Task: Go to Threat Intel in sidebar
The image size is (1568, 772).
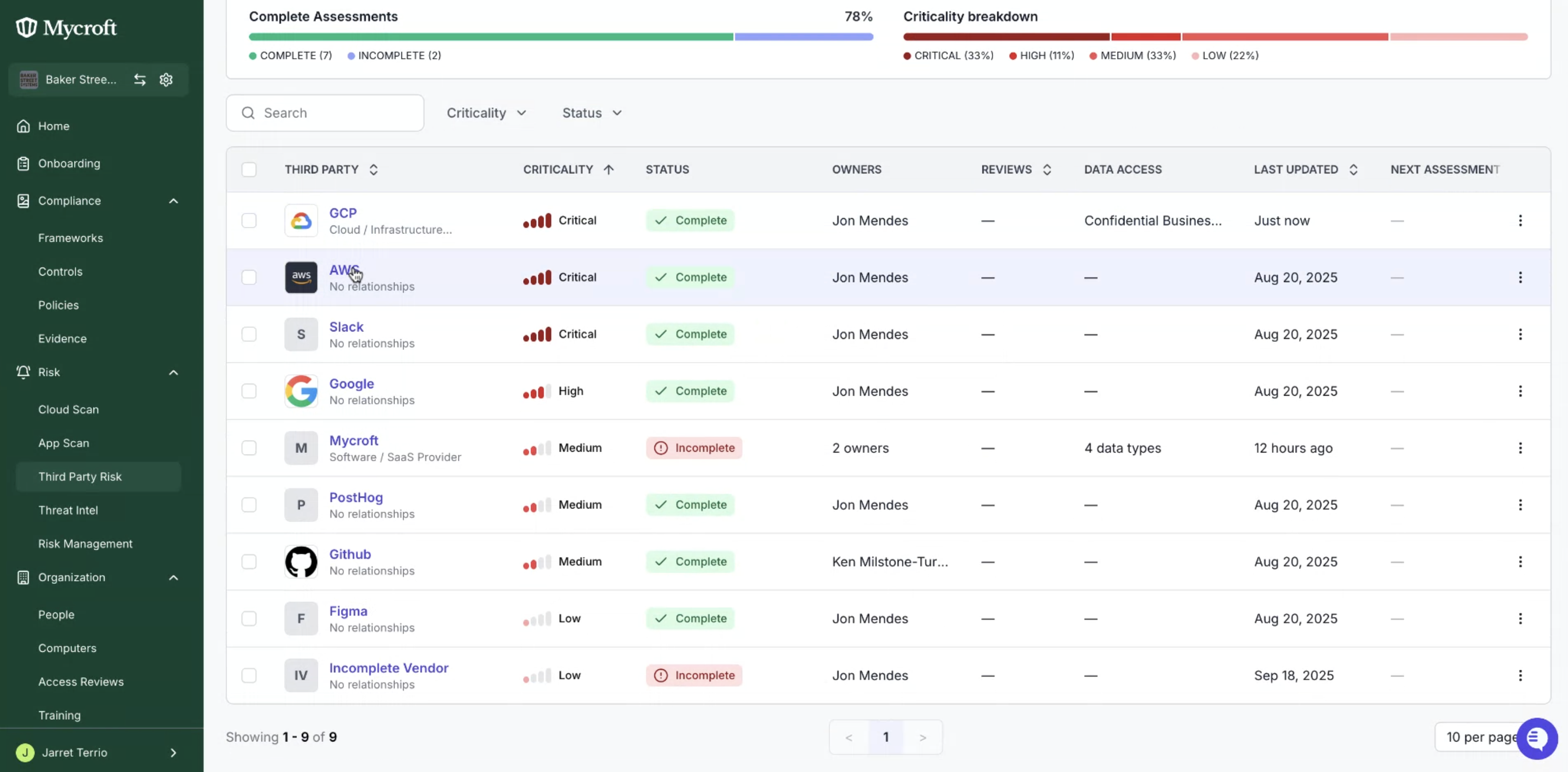Action: (x=68, y=510)
